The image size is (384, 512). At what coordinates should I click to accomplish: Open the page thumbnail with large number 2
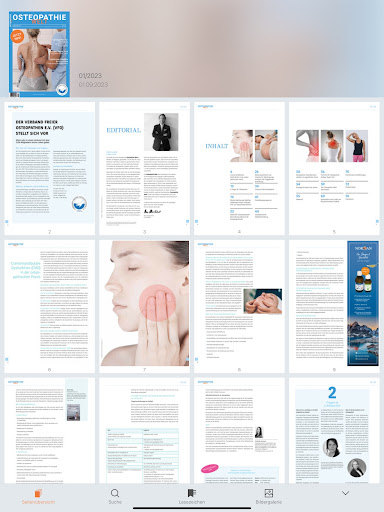[334, 430]
